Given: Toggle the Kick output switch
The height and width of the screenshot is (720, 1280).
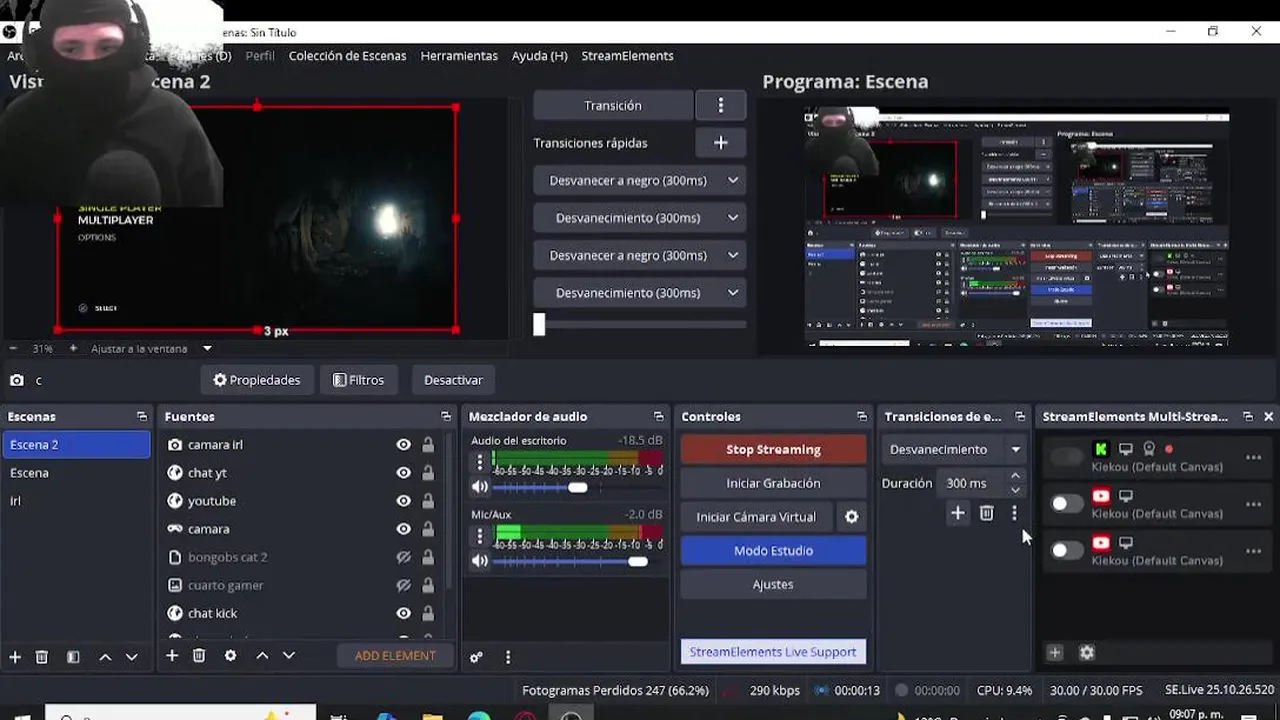Looking at the screenshot, I should click(x=1067, y=457).
